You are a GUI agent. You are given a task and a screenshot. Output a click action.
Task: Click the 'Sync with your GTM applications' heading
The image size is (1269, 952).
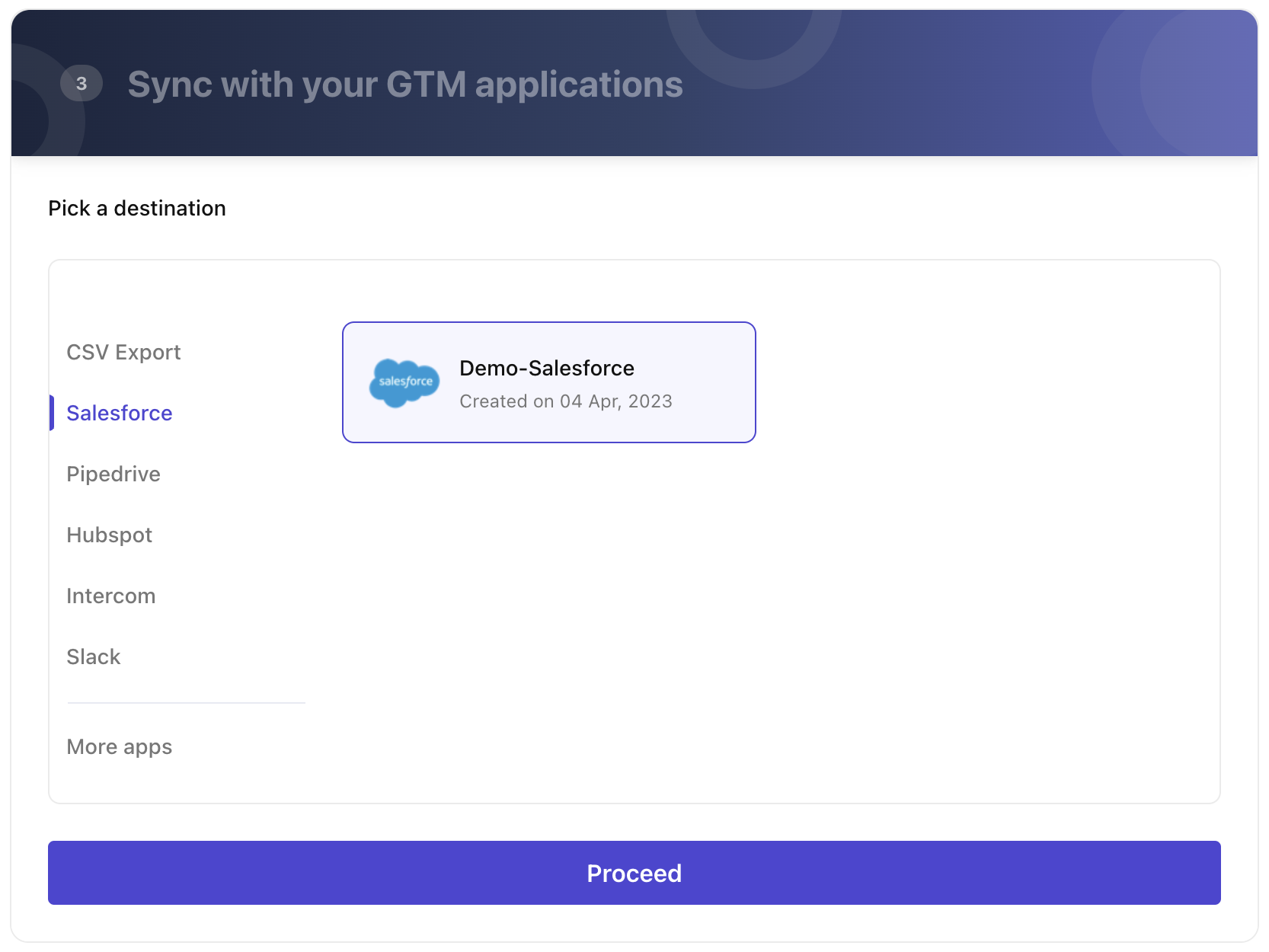coord(405,84)
